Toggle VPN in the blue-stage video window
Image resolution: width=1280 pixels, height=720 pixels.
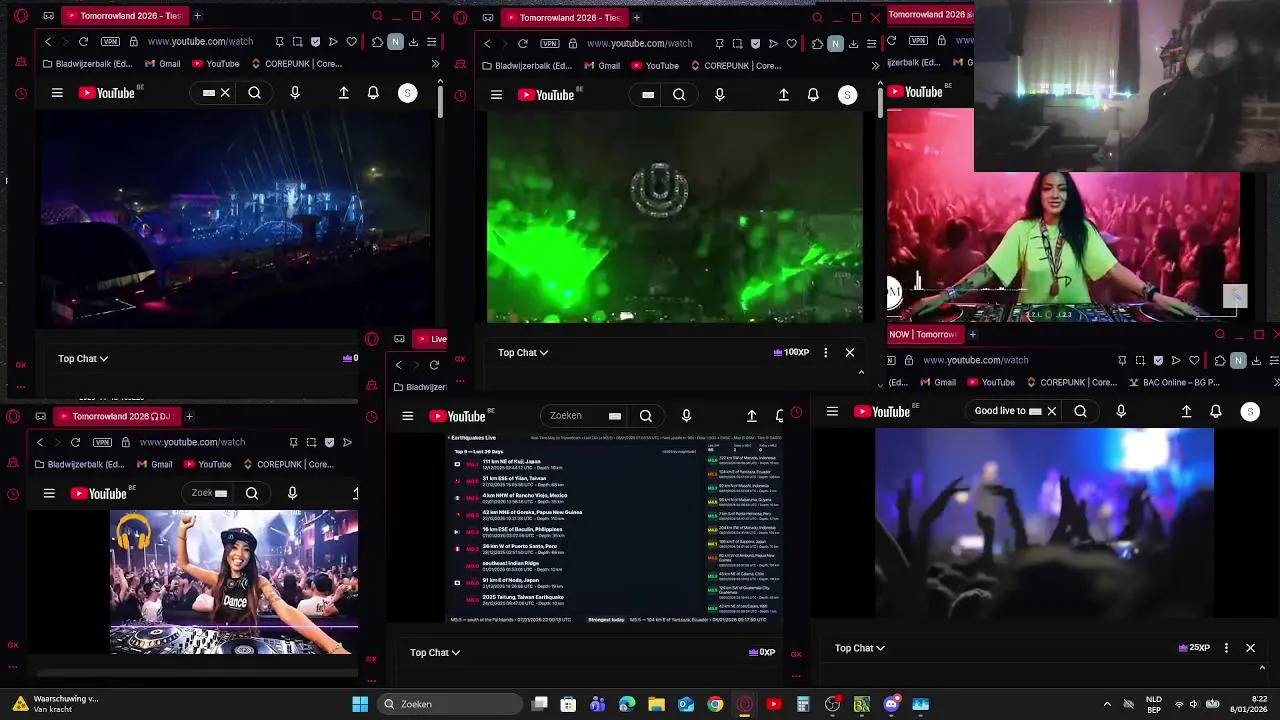[110, 42]
